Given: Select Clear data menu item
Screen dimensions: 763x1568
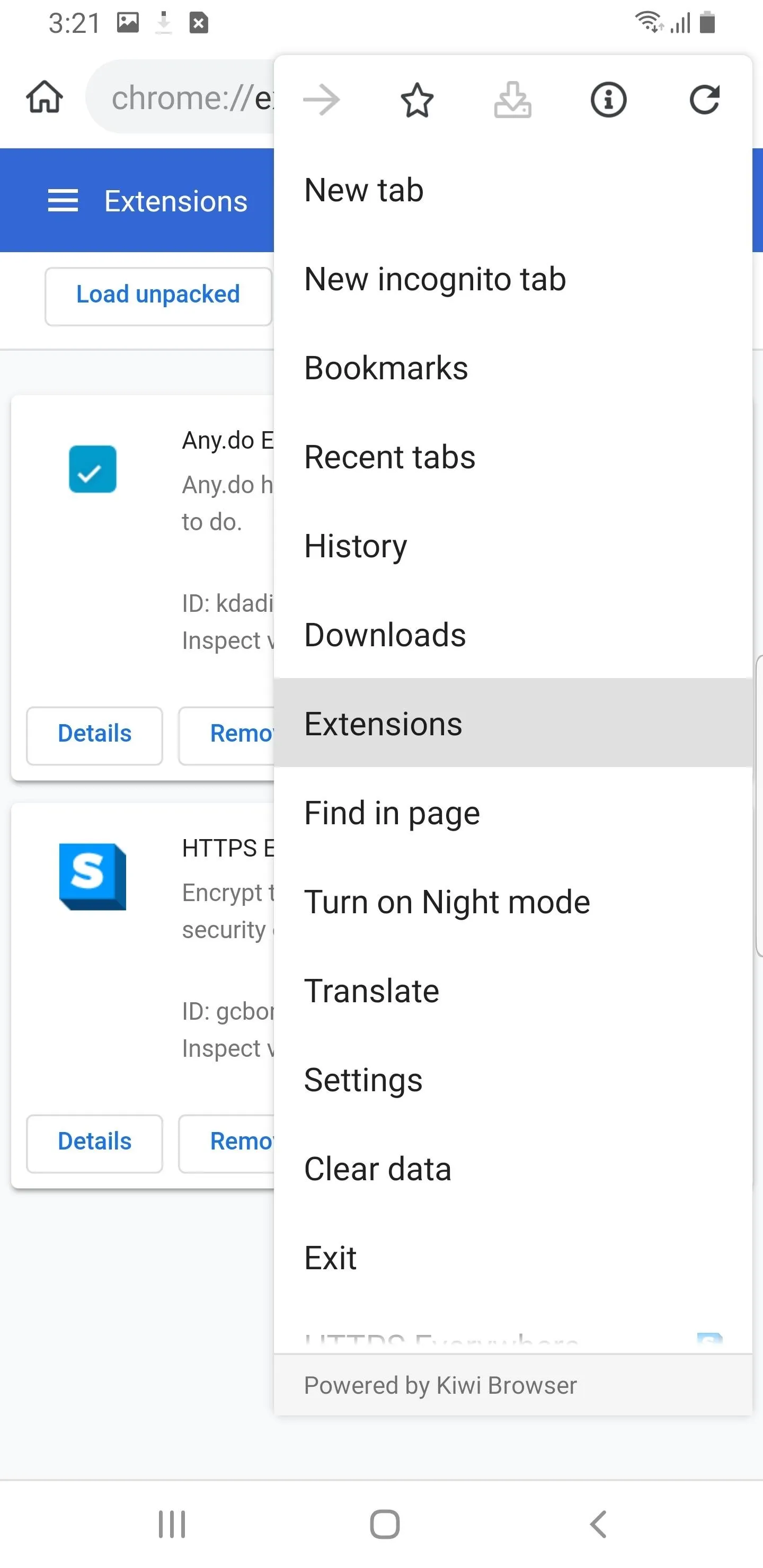Looking at the screenshot, I should pos(513,1168).
